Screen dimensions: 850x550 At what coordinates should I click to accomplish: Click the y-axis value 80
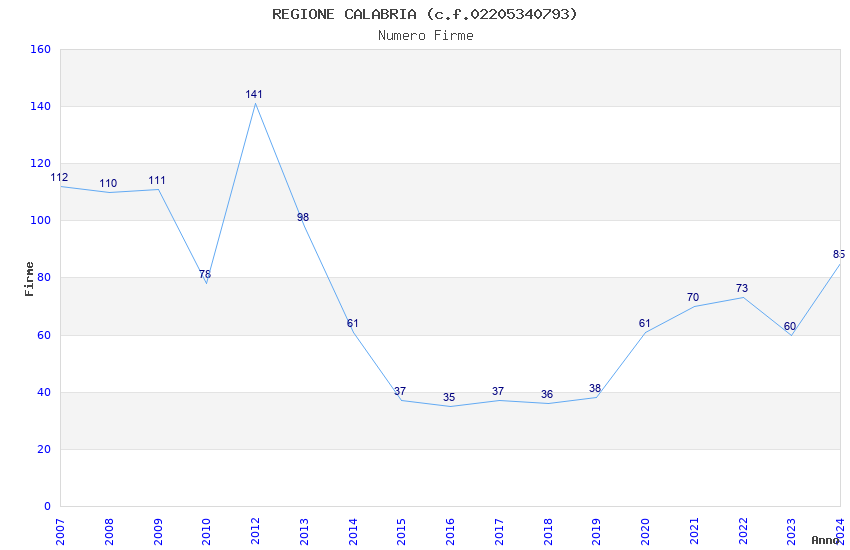click(44, 277)
